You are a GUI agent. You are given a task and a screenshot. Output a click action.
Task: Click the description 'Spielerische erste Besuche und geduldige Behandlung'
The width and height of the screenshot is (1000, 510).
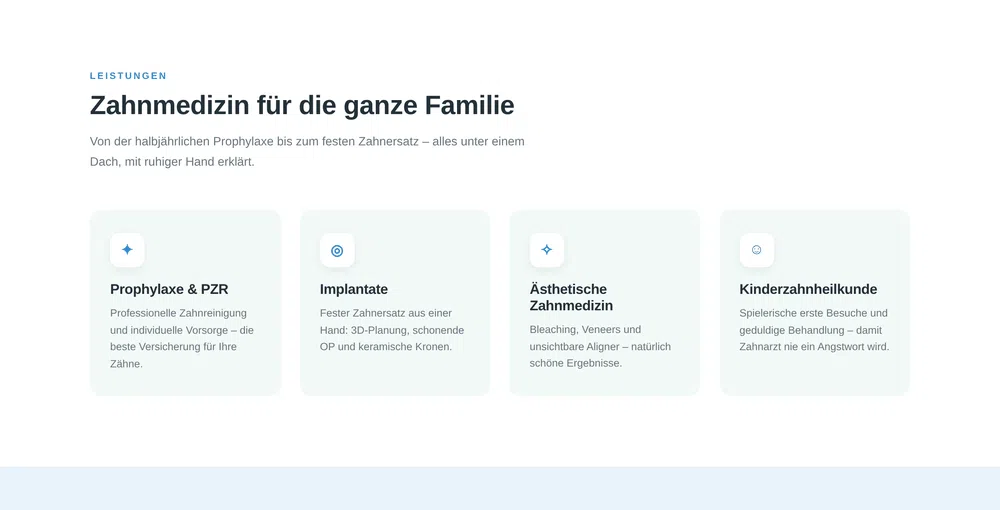(814, 330)
